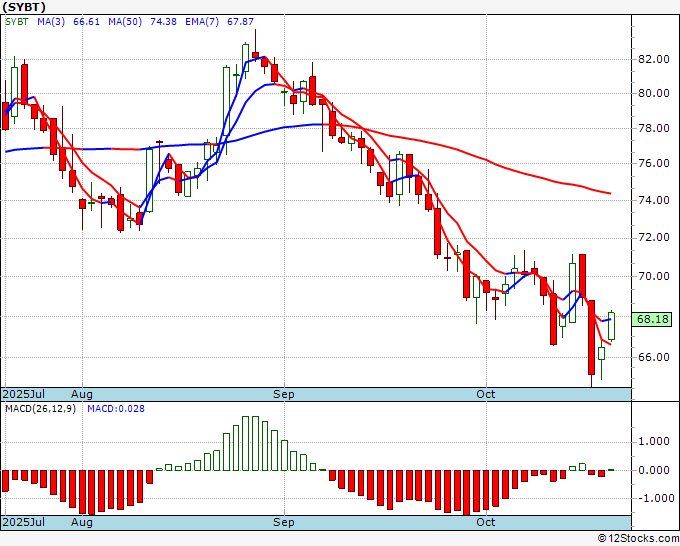Click the MA(50) value 74.38
This screenshot has height=546, width=680.
tap(163, 22)
